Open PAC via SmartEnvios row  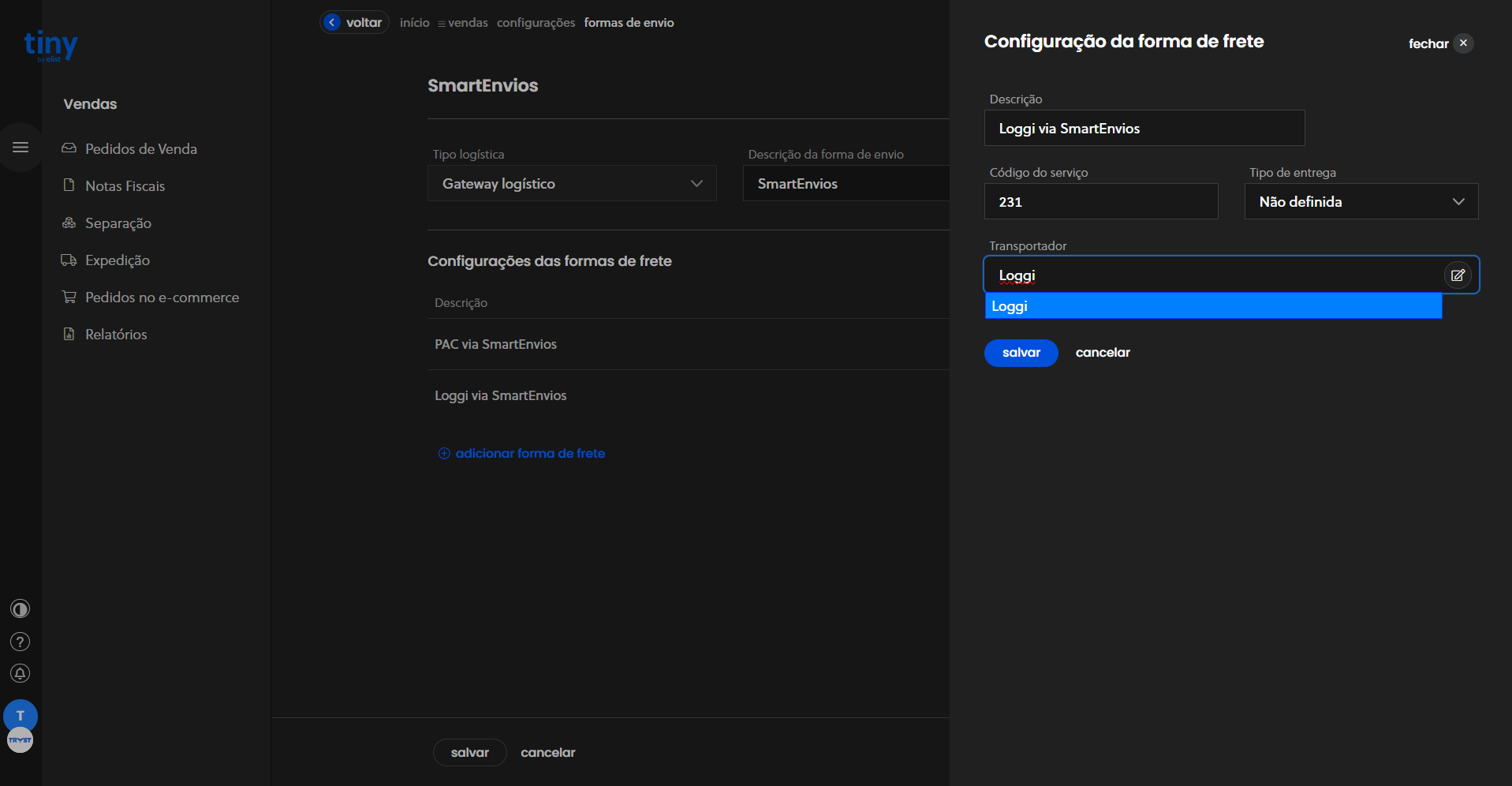[689, 344]
